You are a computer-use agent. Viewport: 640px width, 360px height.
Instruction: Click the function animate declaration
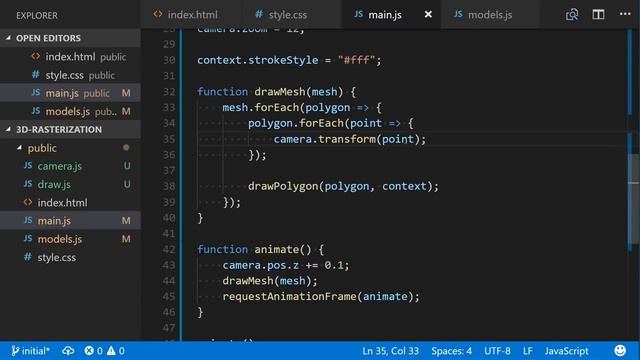(x=260, y=249)
